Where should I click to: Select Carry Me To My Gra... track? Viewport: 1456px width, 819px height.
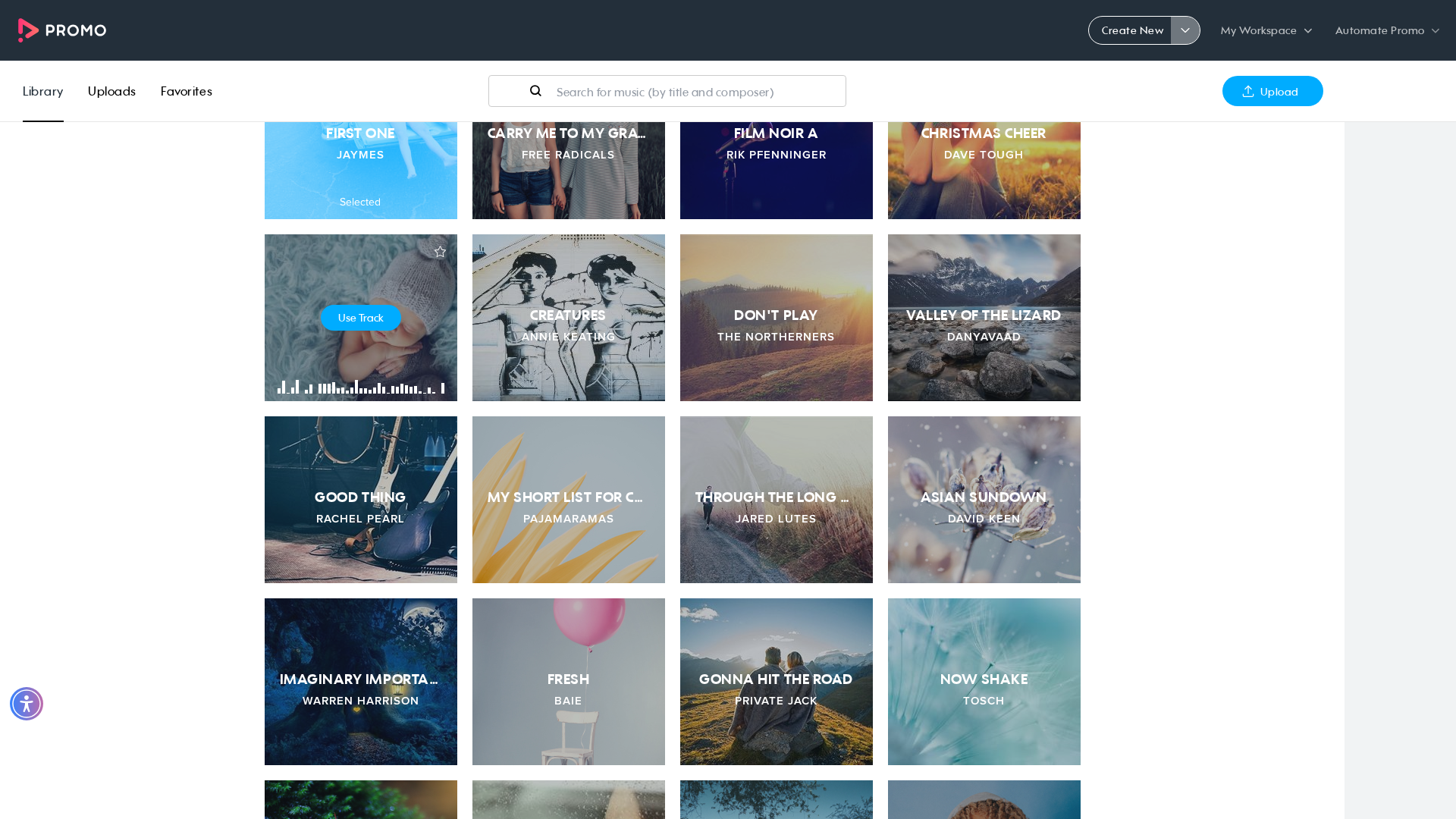[569, 171]
